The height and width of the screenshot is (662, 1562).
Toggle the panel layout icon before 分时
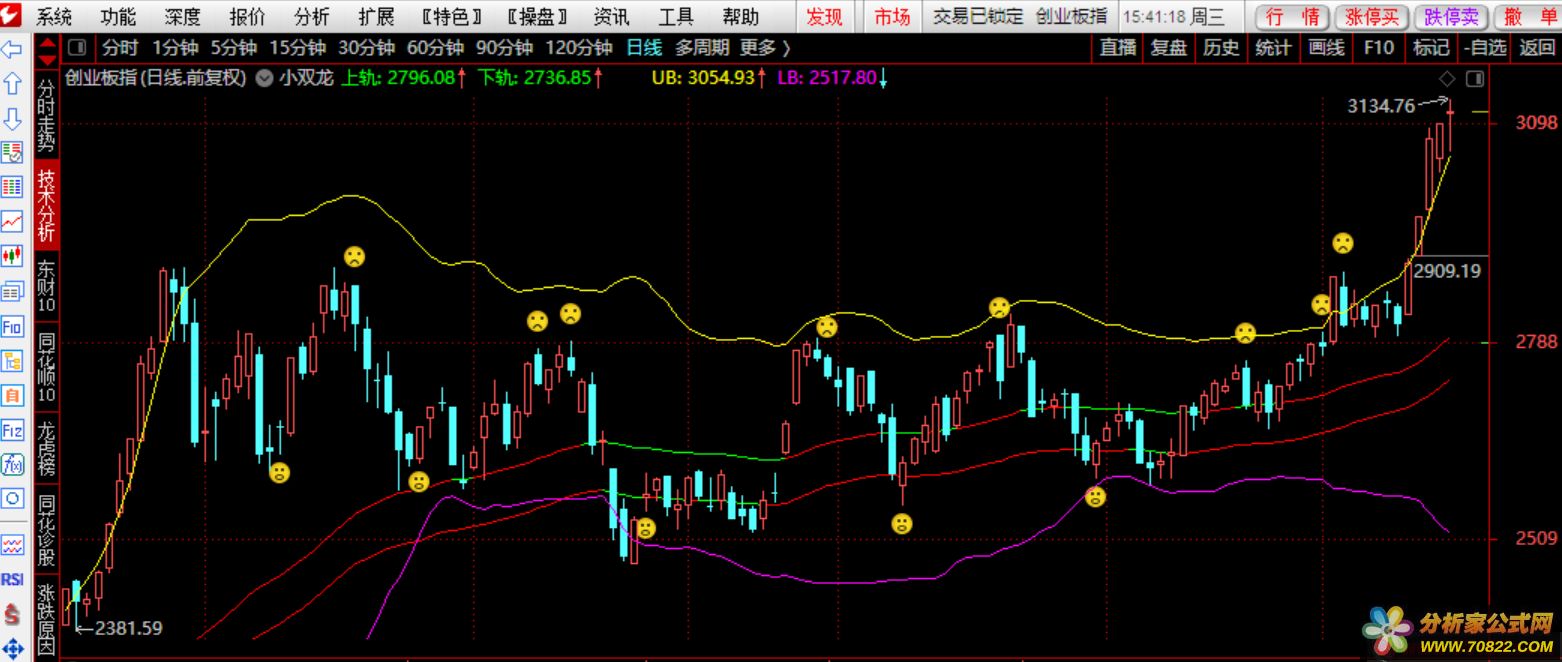pos(78,48)
